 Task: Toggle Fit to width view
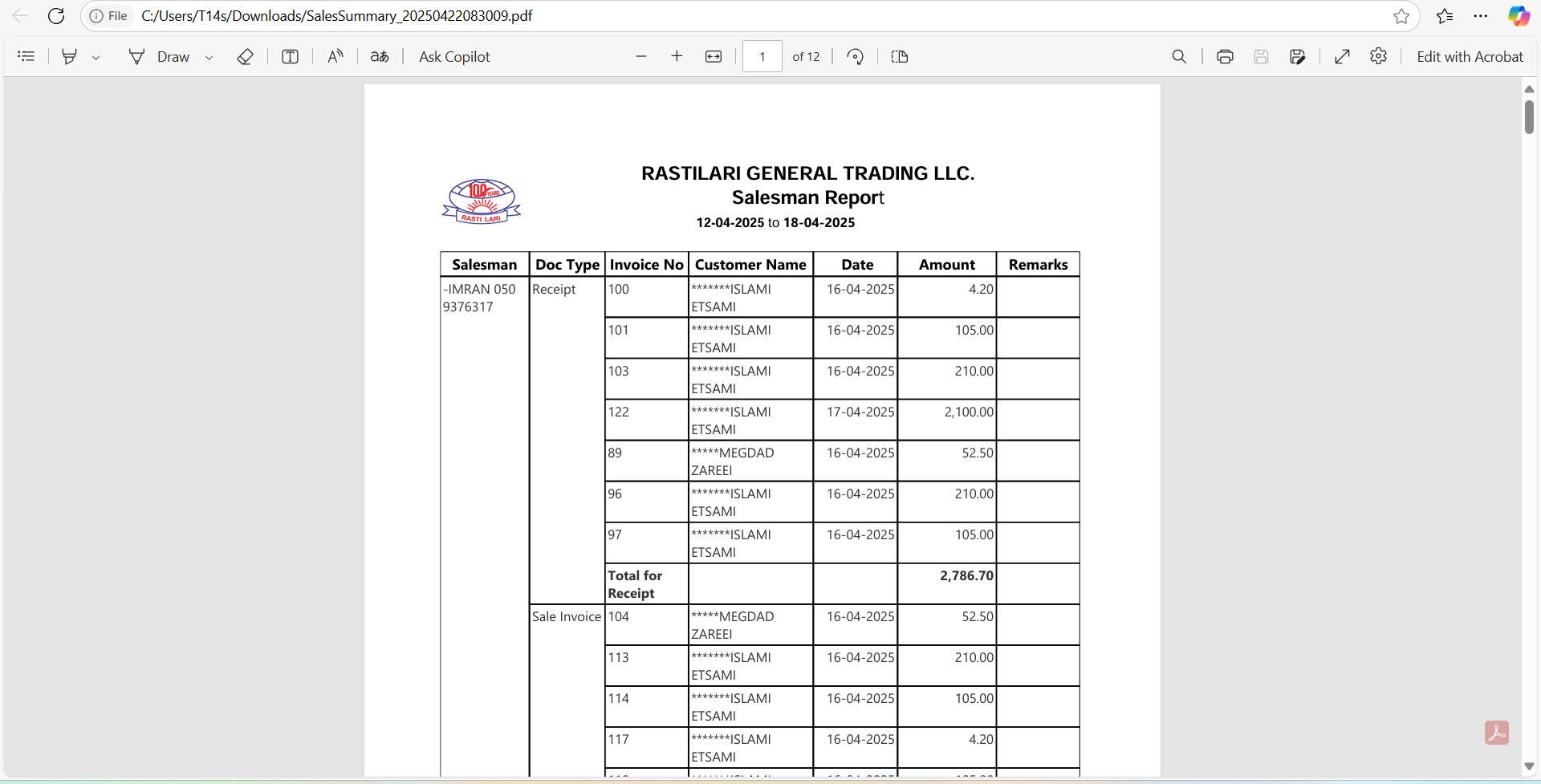(714, 56)
